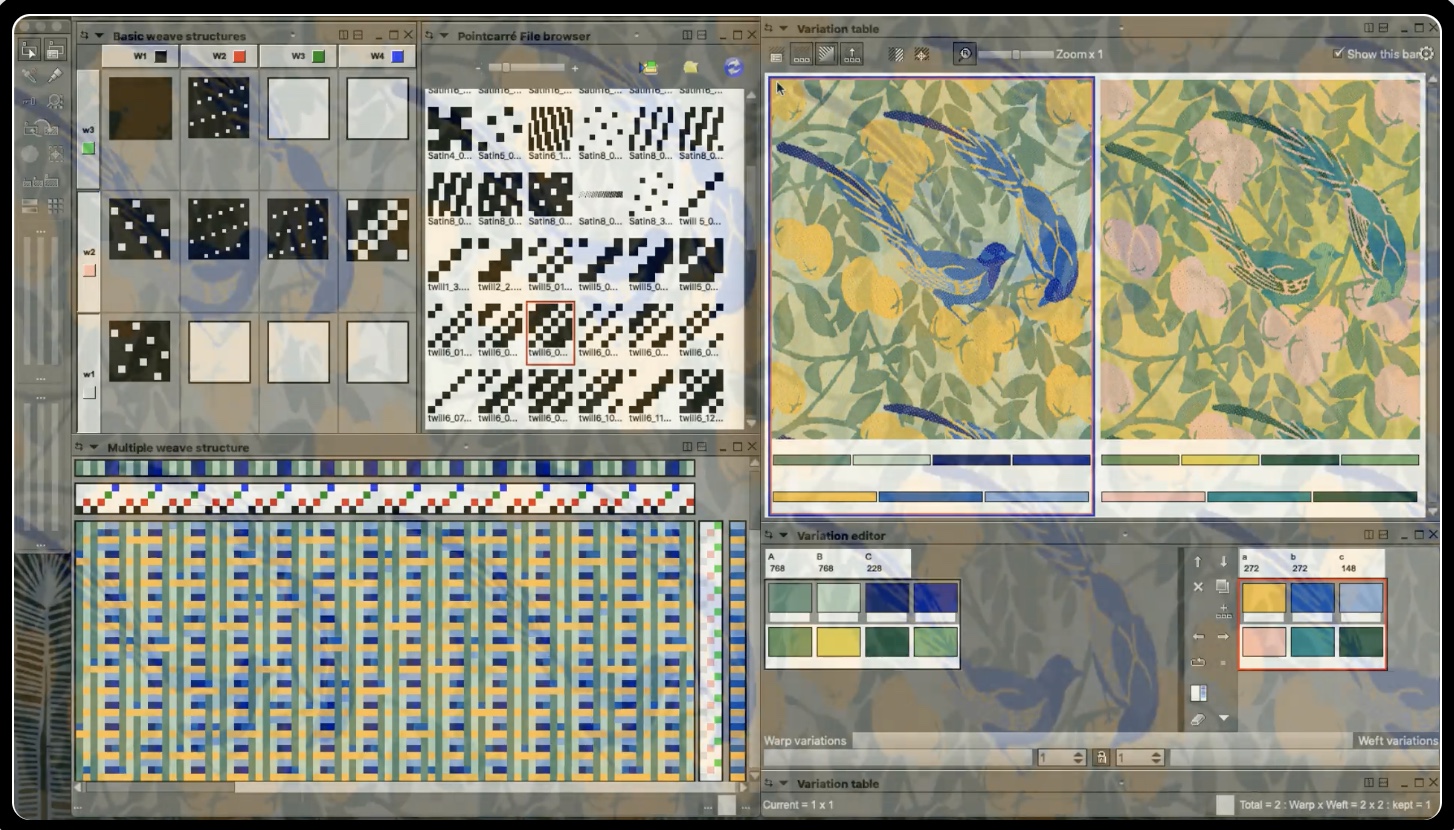The width and height of the screenshot is (1454, 830).
Task: Click the left arrow in Variation editor
Action: click(1198, 636)
